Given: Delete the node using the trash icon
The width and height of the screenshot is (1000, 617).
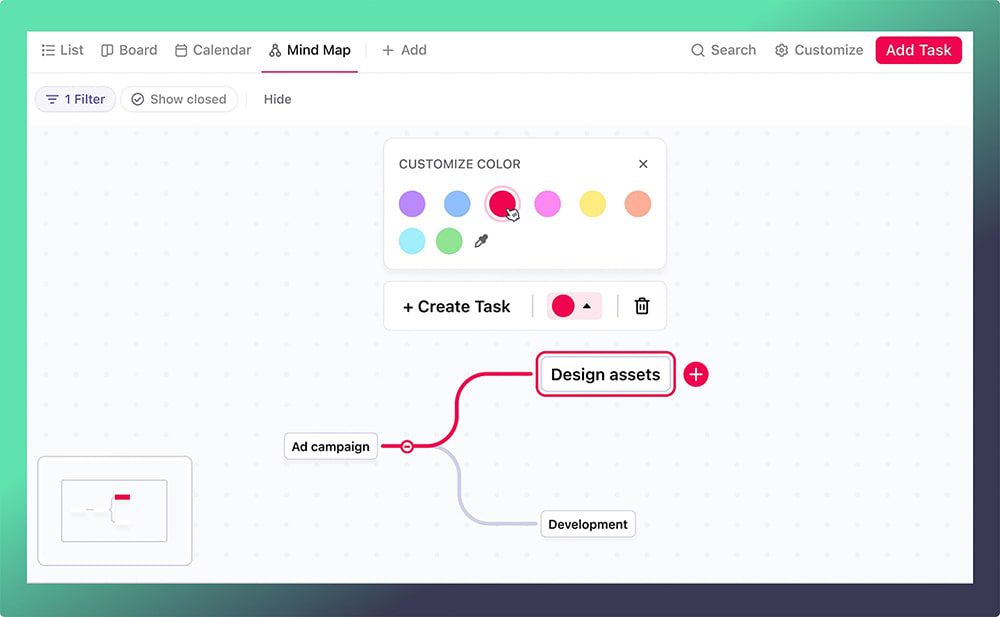Looking at the screenshot, I should coord(642,306).
